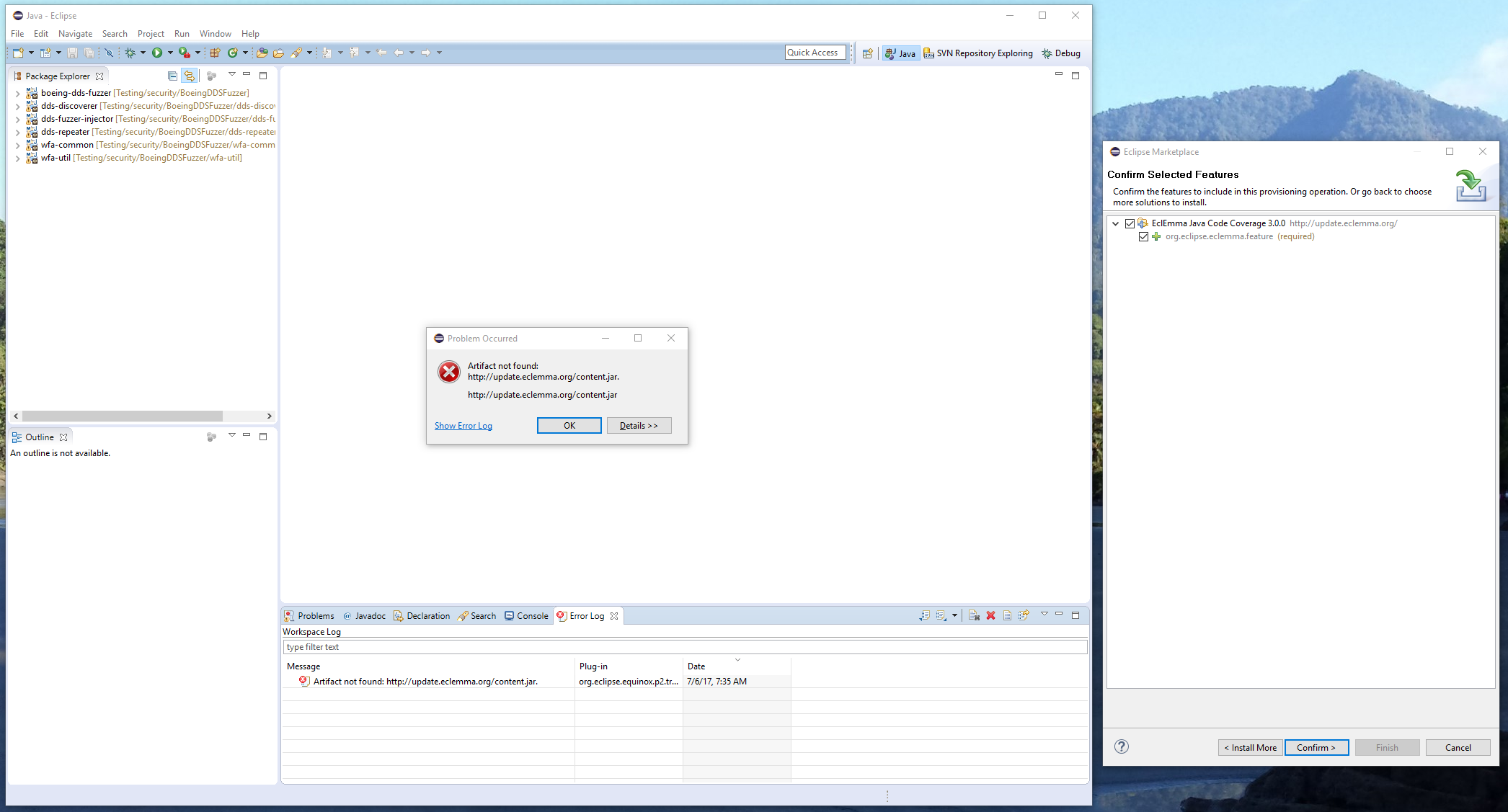Click Package Explorer horizontal scrollbar thumb
Viewport: 1508px width, 812px height.
pos(123,416)
